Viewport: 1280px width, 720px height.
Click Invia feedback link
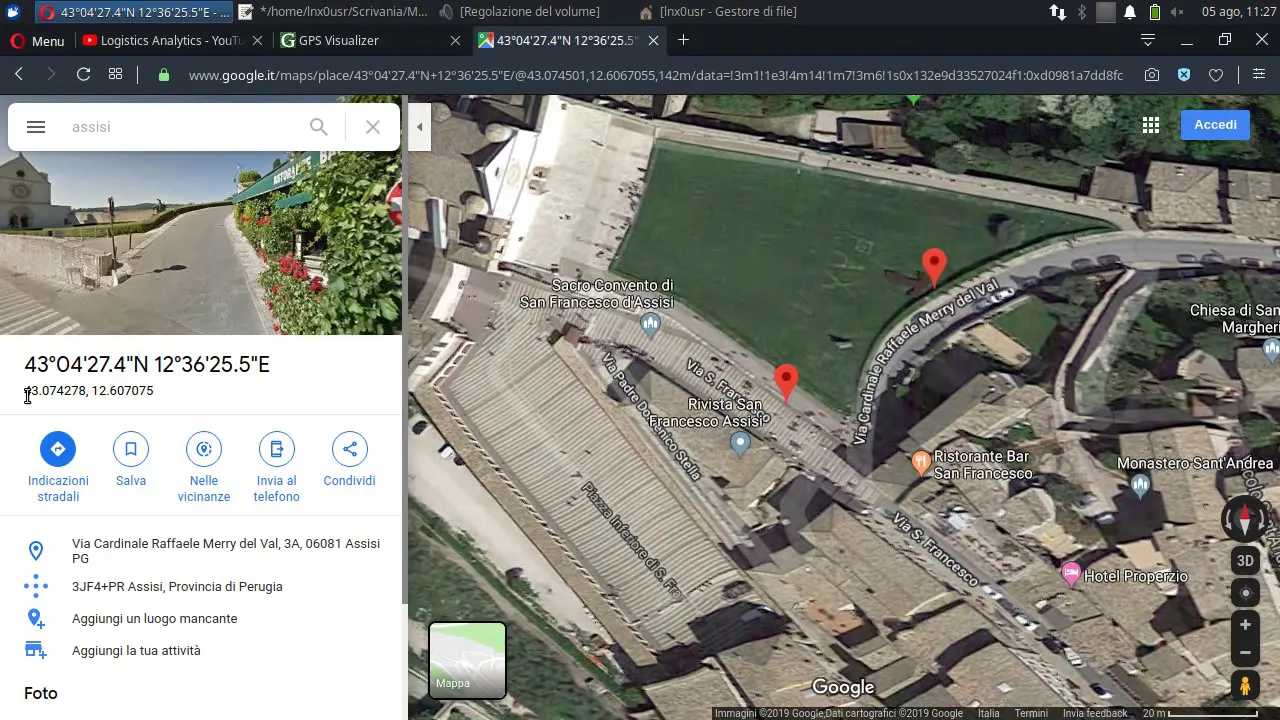1095,713
